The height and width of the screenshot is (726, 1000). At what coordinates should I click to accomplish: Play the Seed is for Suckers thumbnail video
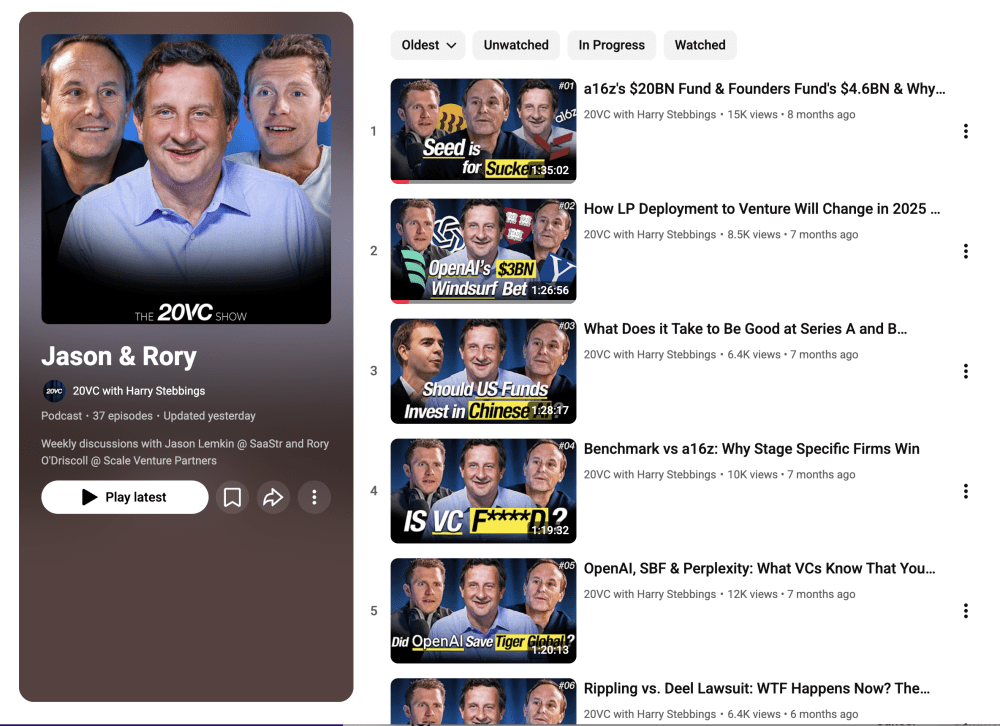483,131
